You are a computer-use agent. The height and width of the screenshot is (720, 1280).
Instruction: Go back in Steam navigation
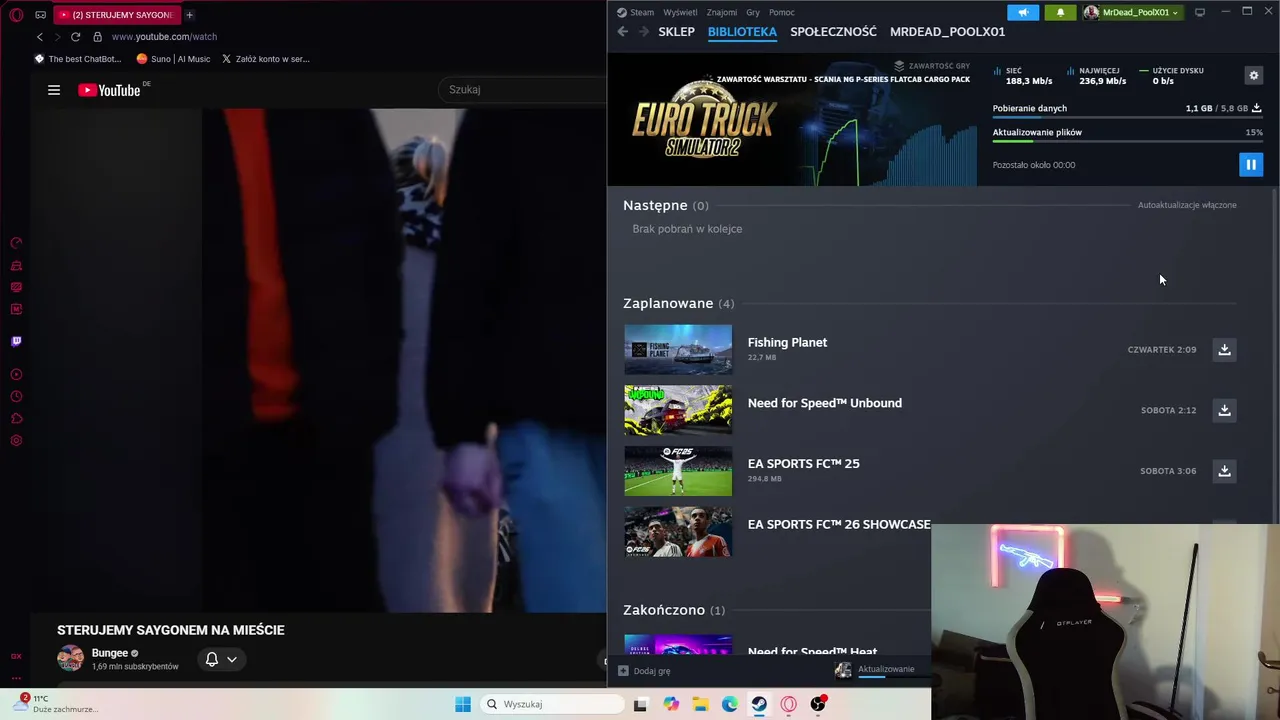tap(623, 32)
